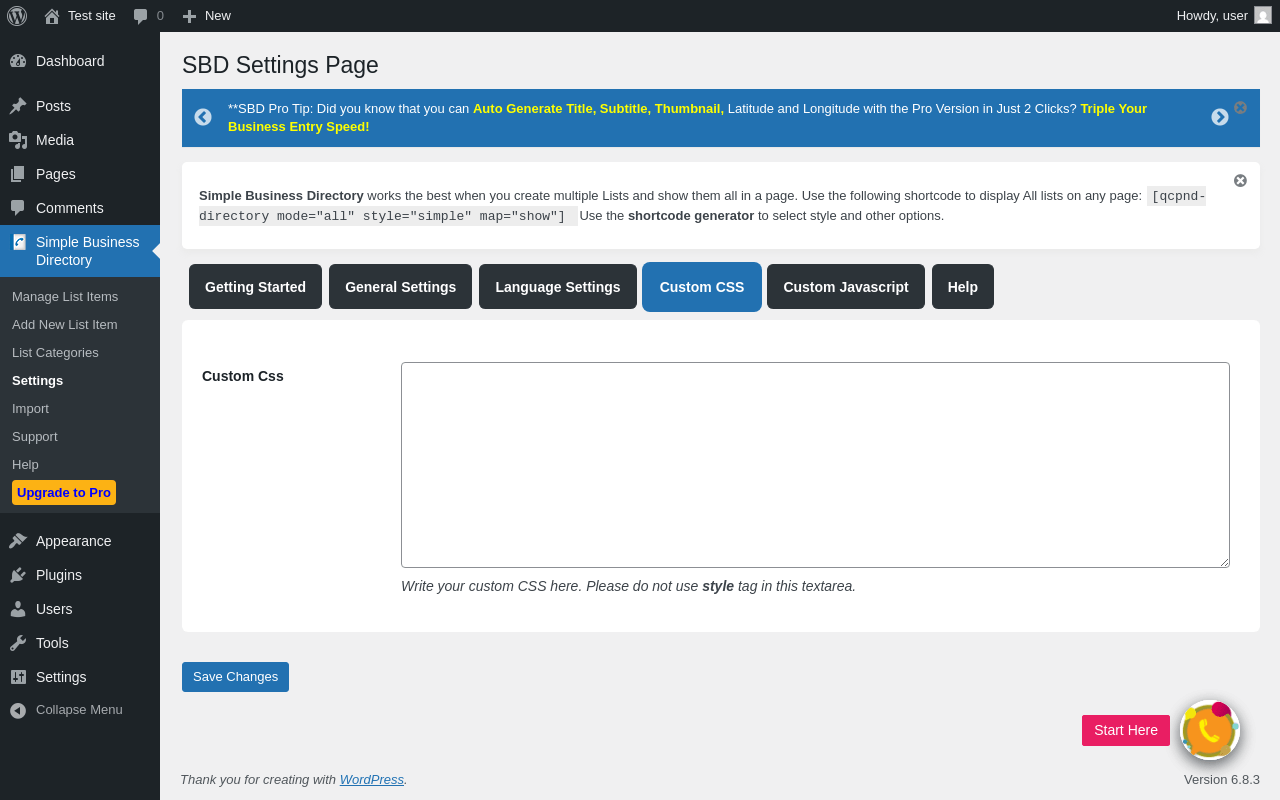Click the Comments sidebar icon
The height and width of the screenshot is (800, 1280).
tap(18, 208)
